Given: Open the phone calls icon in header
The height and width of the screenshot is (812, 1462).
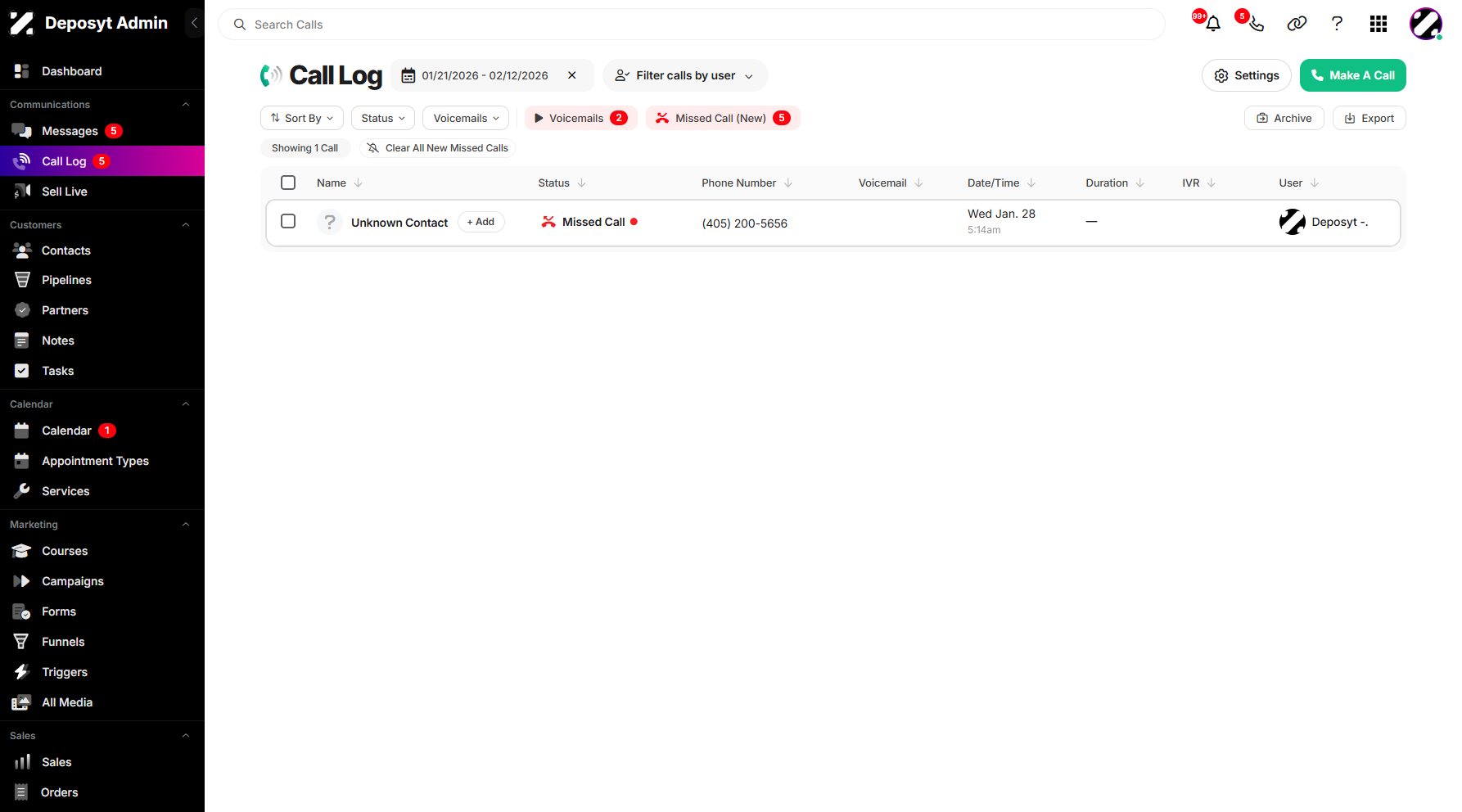Looking at the screenshot, I should pos(1256,24).
